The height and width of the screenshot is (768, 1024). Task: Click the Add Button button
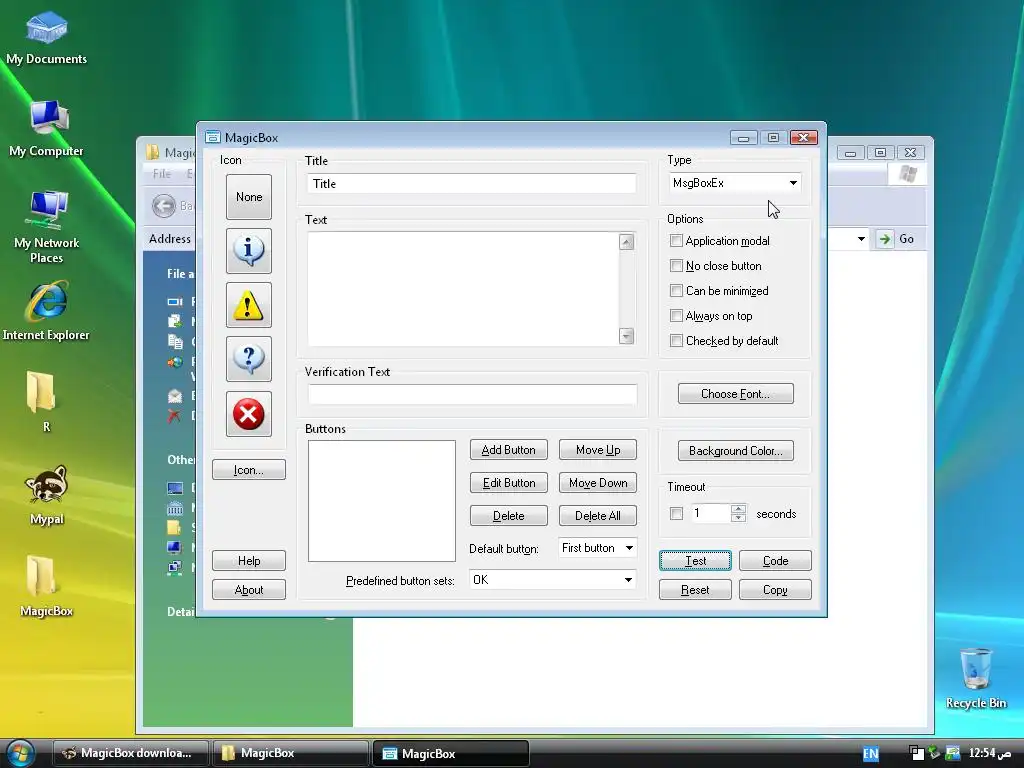[x=509, y=450]
